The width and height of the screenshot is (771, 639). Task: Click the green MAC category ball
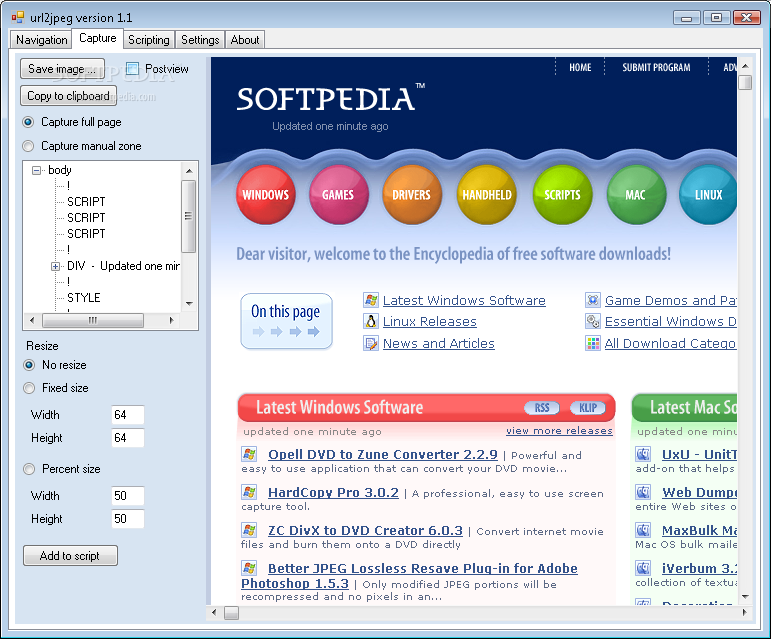(x=636, y=195)
